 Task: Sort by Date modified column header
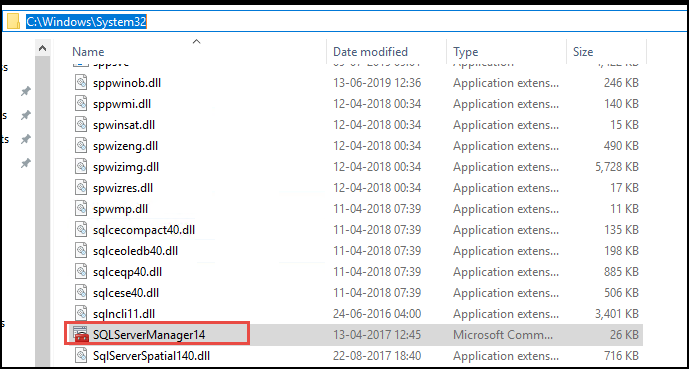370,52
